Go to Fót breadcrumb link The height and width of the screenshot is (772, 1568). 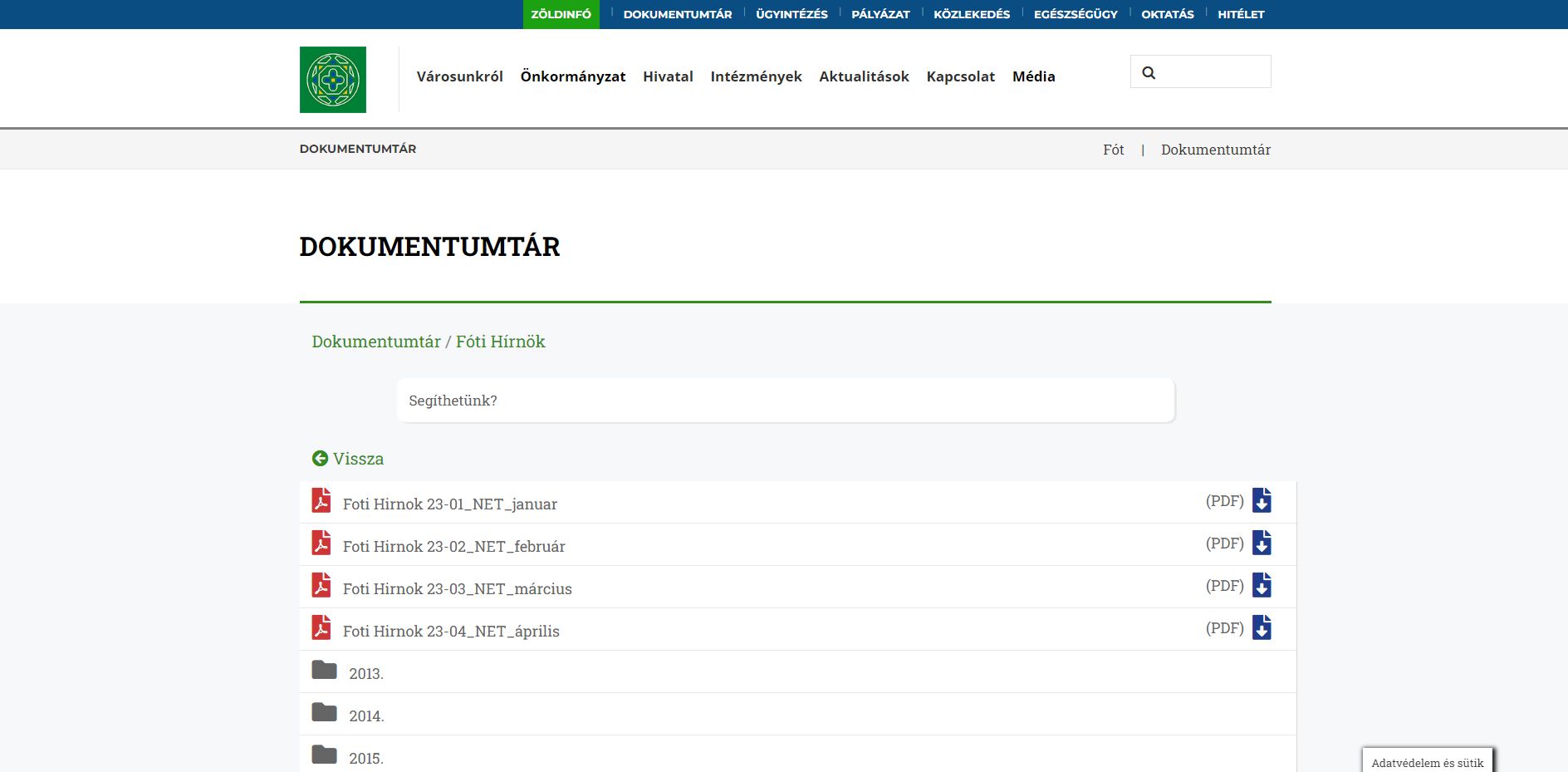(1113, 150)
